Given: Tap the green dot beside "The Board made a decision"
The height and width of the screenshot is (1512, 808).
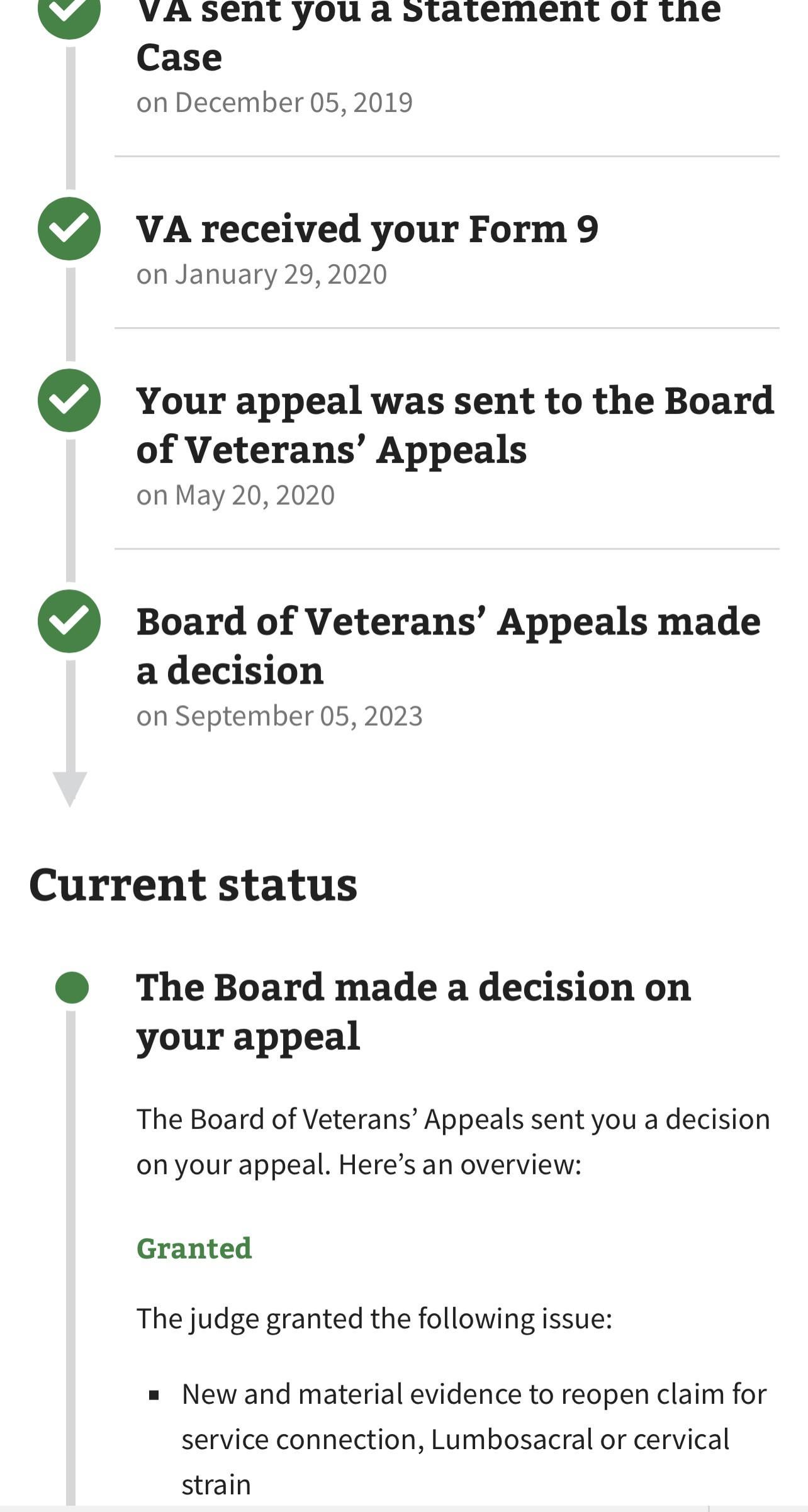Looking at the screenshot, I should click(x=72, y=987).
